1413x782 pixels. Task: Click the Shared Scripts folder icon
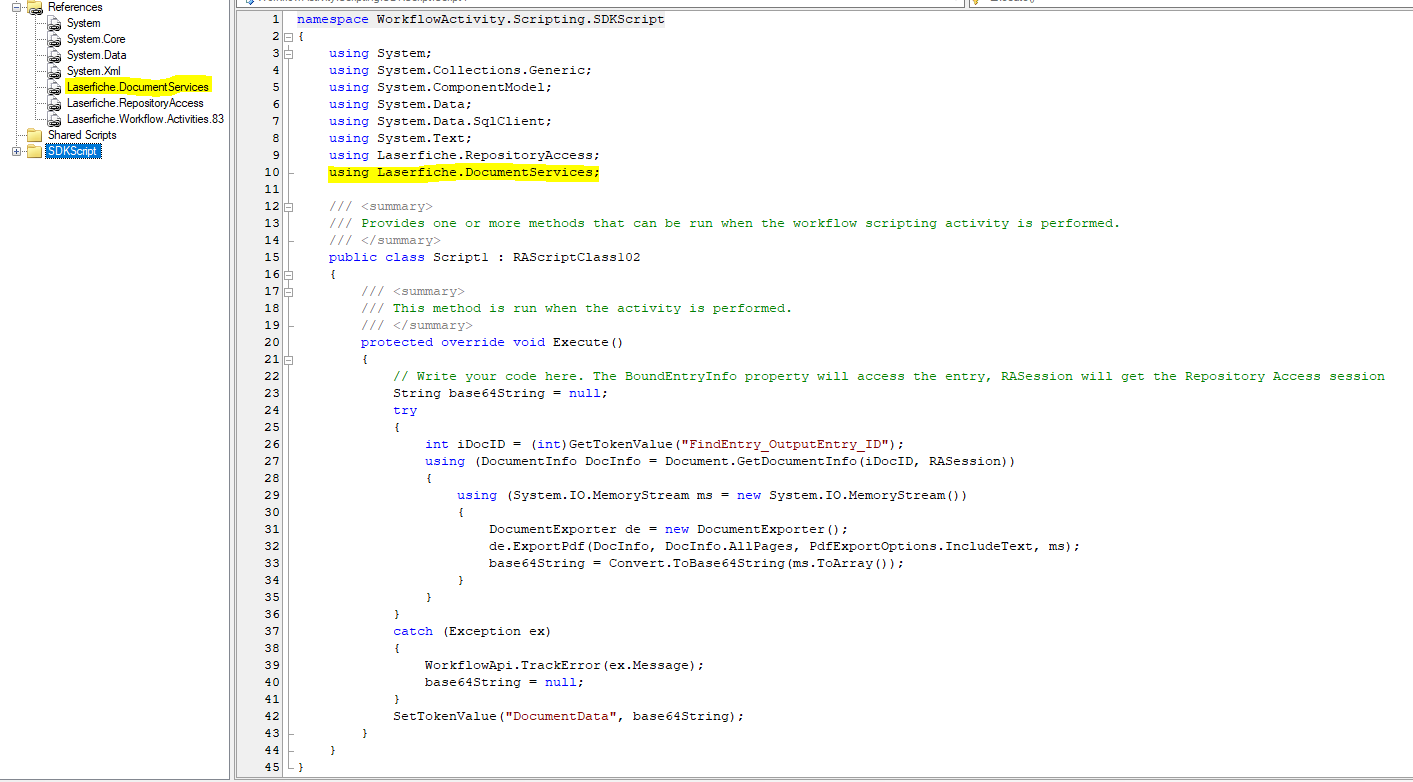pos(34,135)
